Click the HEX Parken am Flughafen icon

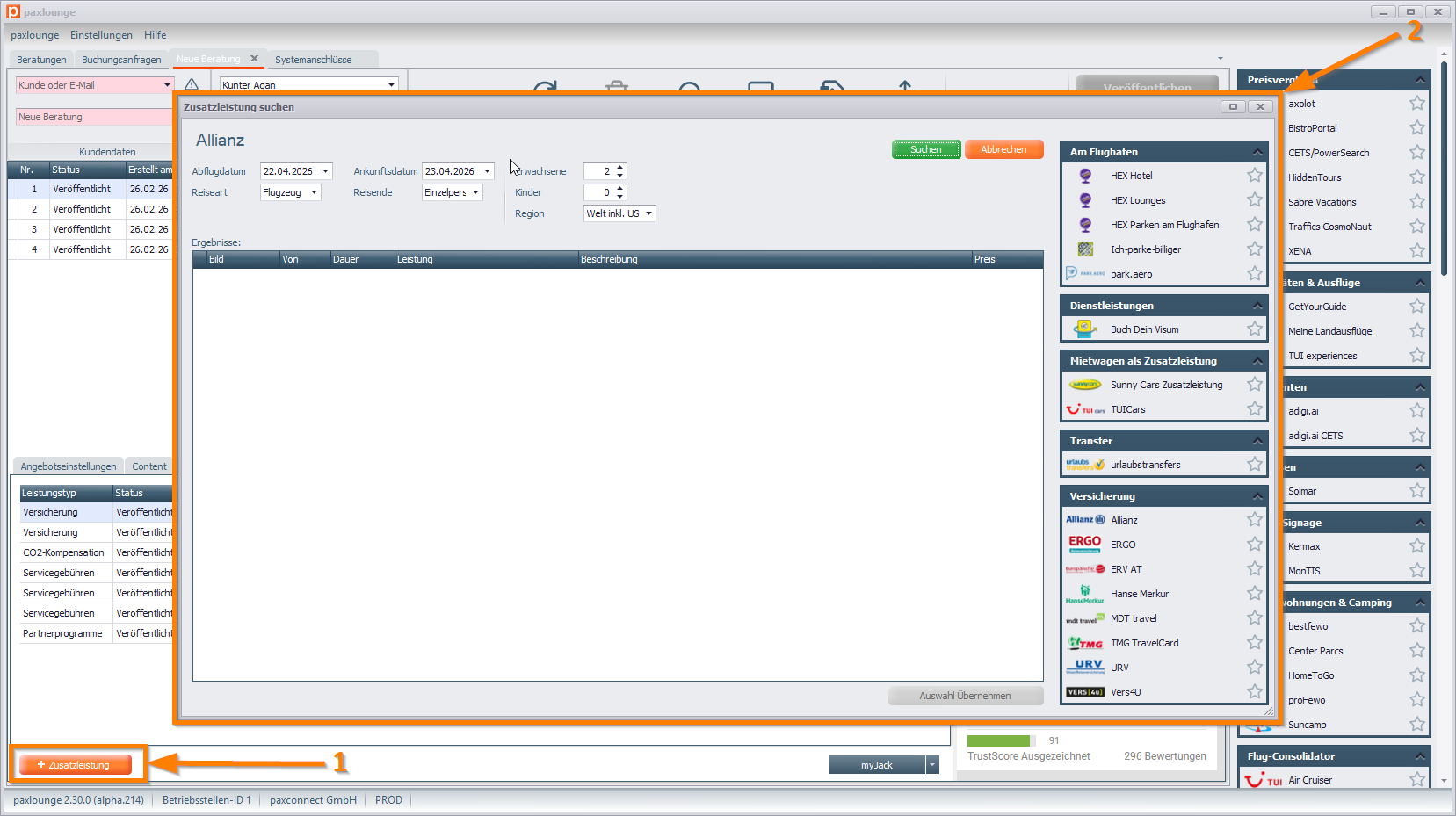point(1085,225)
